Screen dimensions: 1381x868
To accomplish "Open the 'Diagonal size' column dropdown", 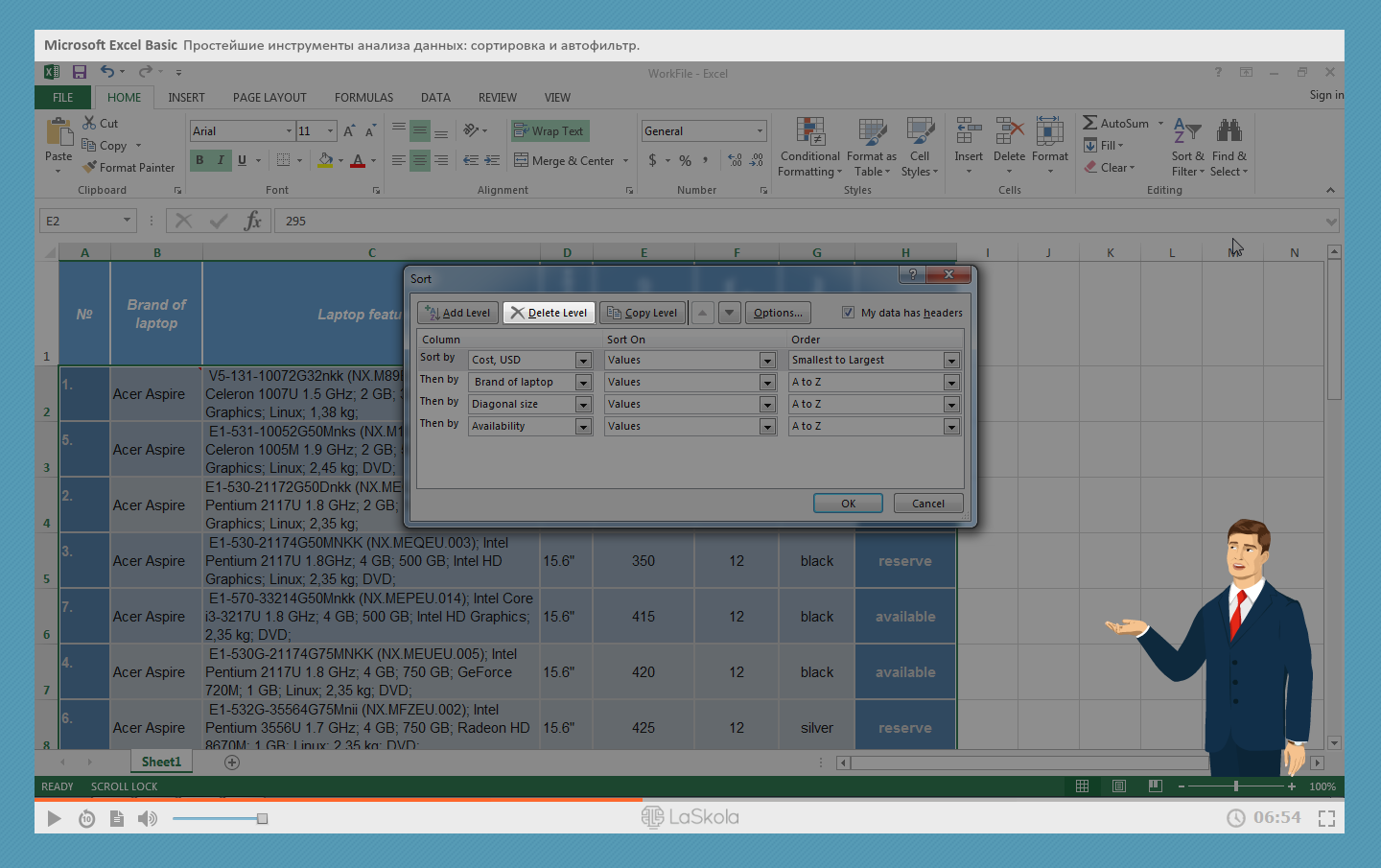I will pyautogui.click(x=583, y=405).
